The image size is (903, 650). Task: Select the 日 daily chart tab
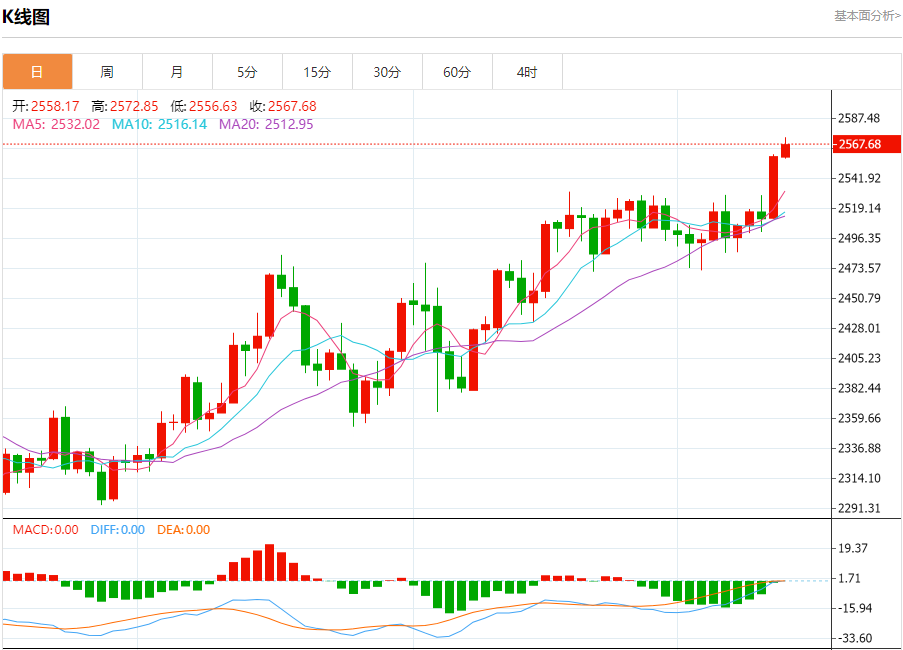tap(37, 72)
